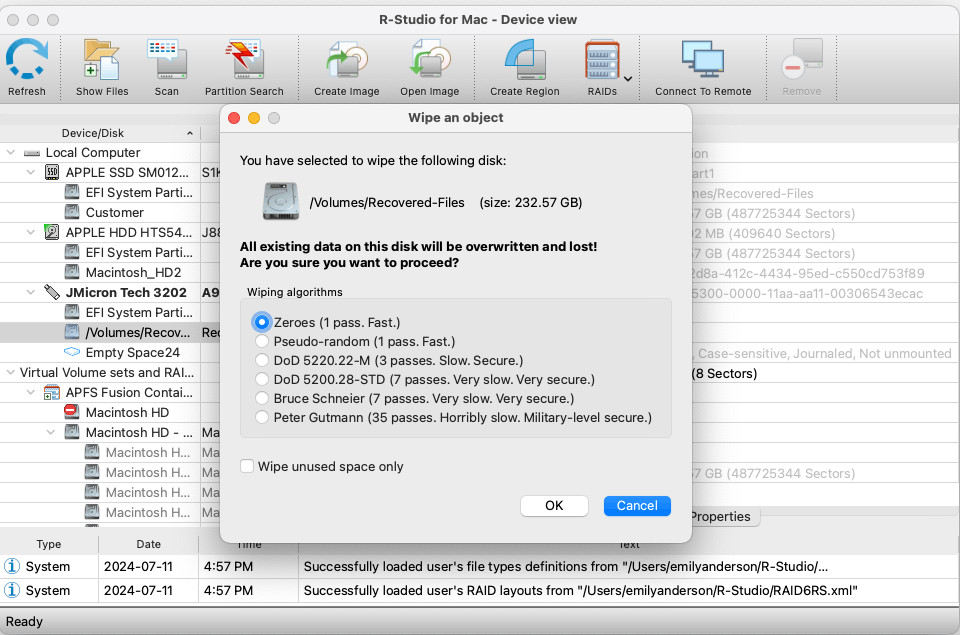This screenshot has width=960, height=635.
Task: Click the file types definitions log message
Action: (566, 566)
